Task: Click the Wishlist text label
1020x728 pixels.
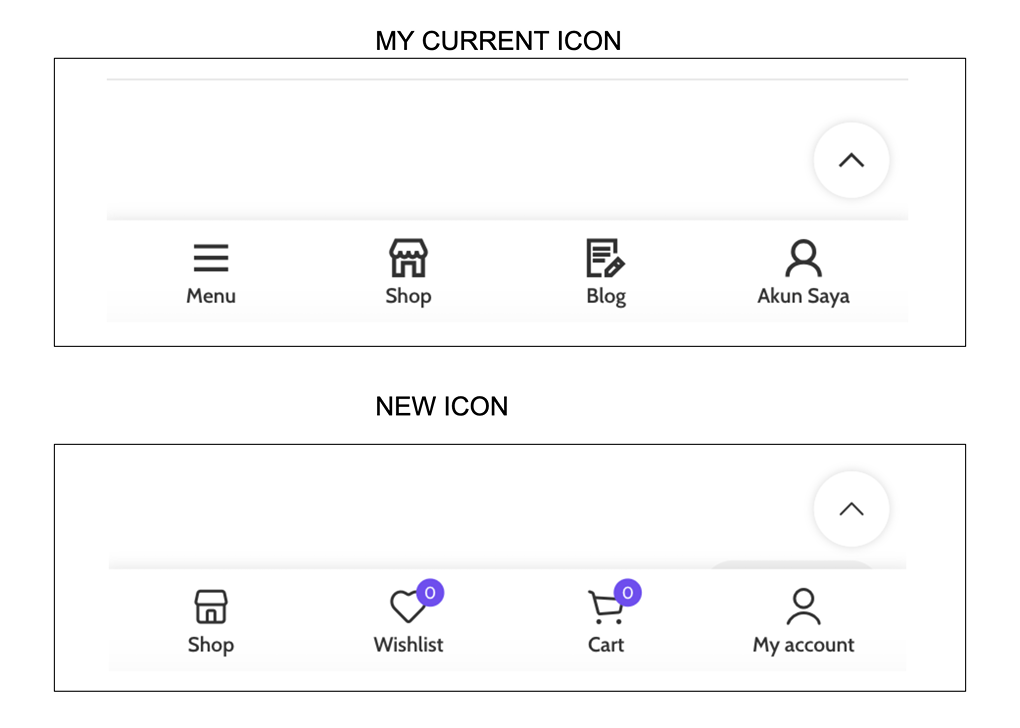Action: tap(409, 645)
